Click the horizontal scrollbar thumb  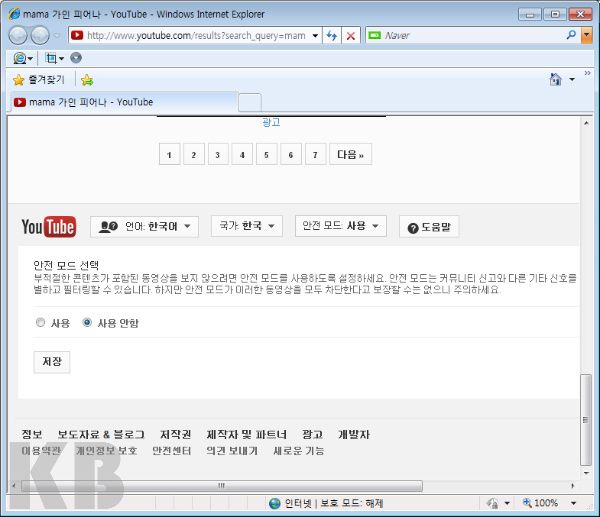pyautogui.click(x=222, y=486)
